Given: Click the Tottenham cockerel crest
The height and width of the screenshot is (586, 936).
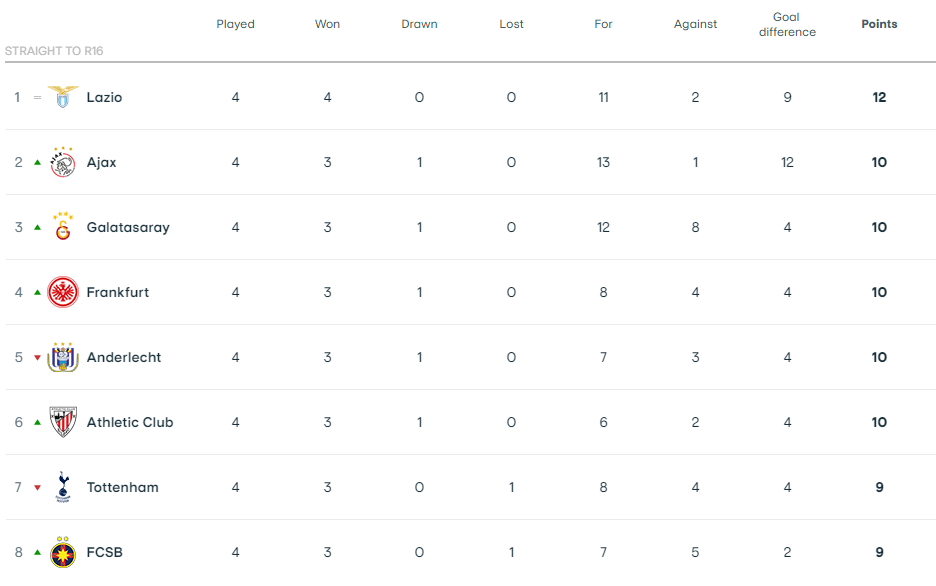Looking at the screenshot, I should pos(63,487).
